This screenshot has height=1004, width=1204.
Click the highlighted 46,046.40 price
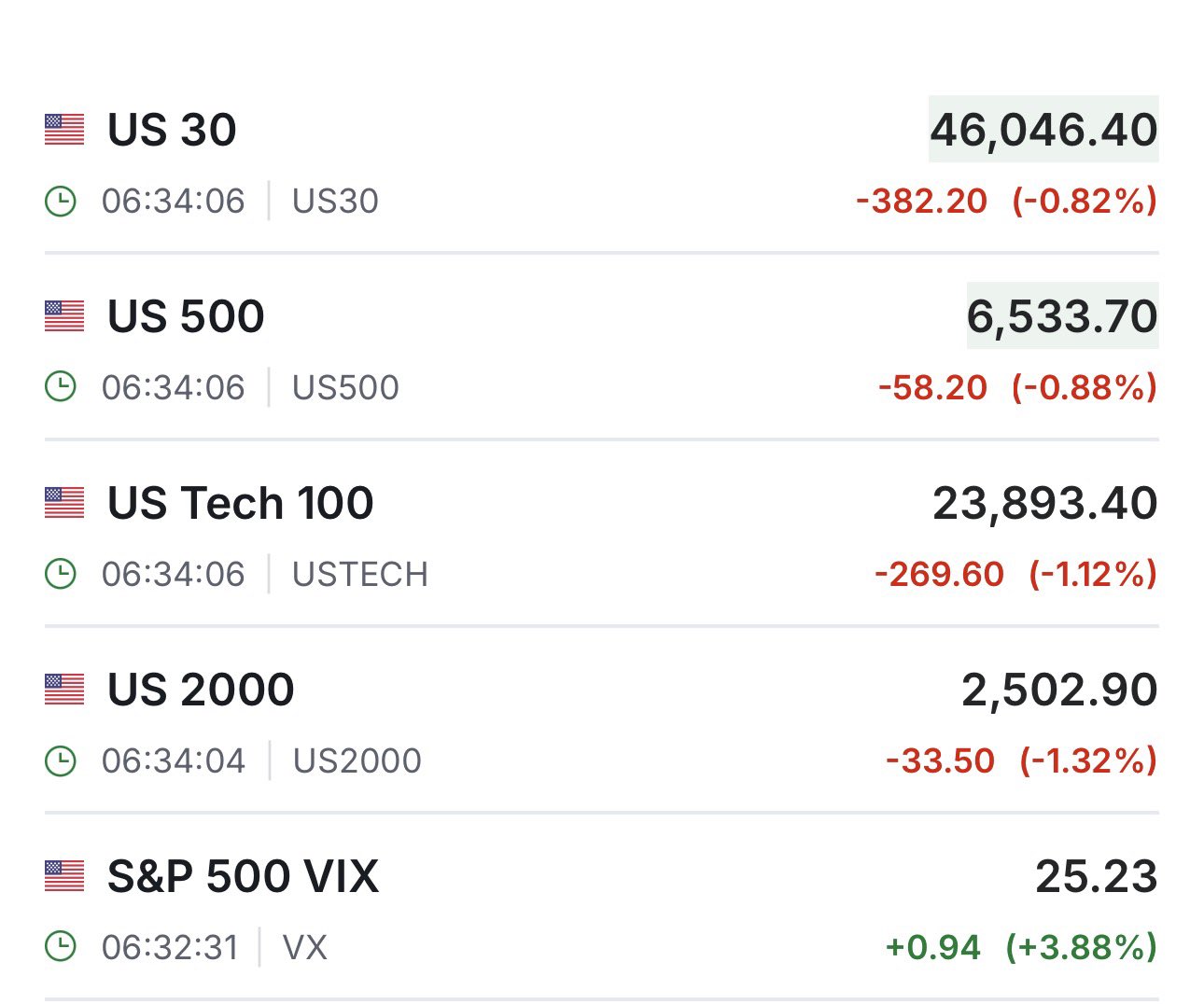click(1043, 130)
